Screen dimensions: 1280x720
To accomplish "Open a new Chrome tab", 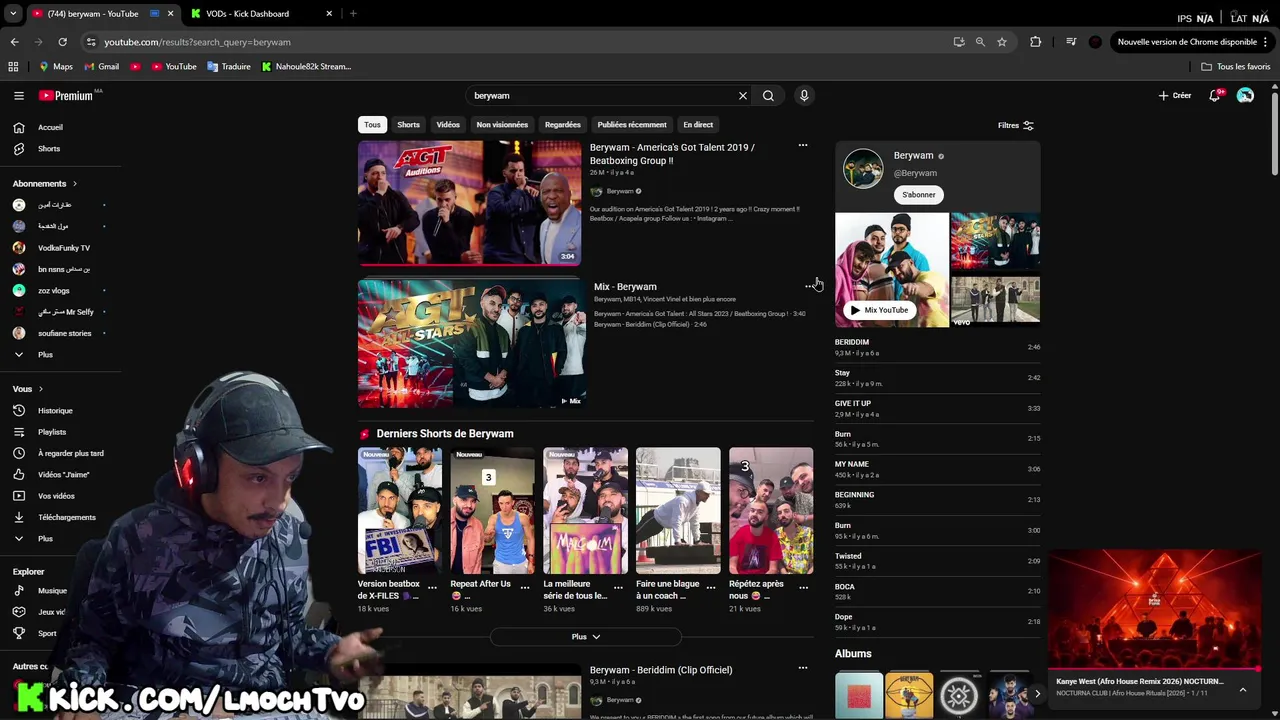I will point(353,14).
